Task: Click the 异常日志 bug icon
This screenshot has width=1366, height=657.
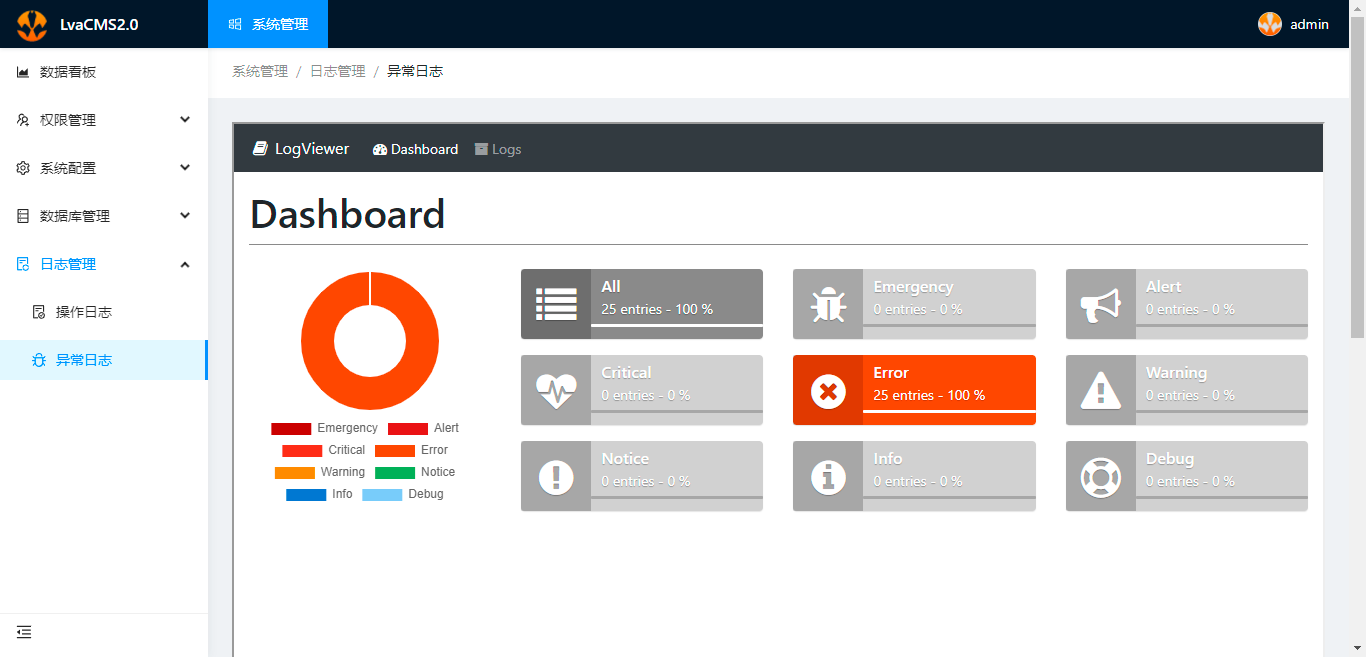Action: [x=39, y=360]
